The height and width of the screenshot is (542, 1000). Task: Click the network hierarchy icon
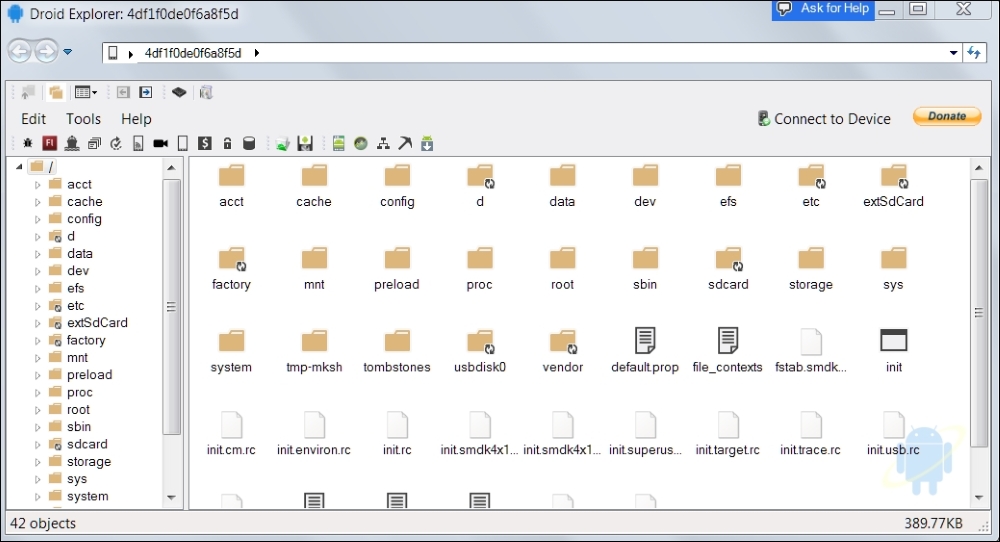click(x=383, y=143)
